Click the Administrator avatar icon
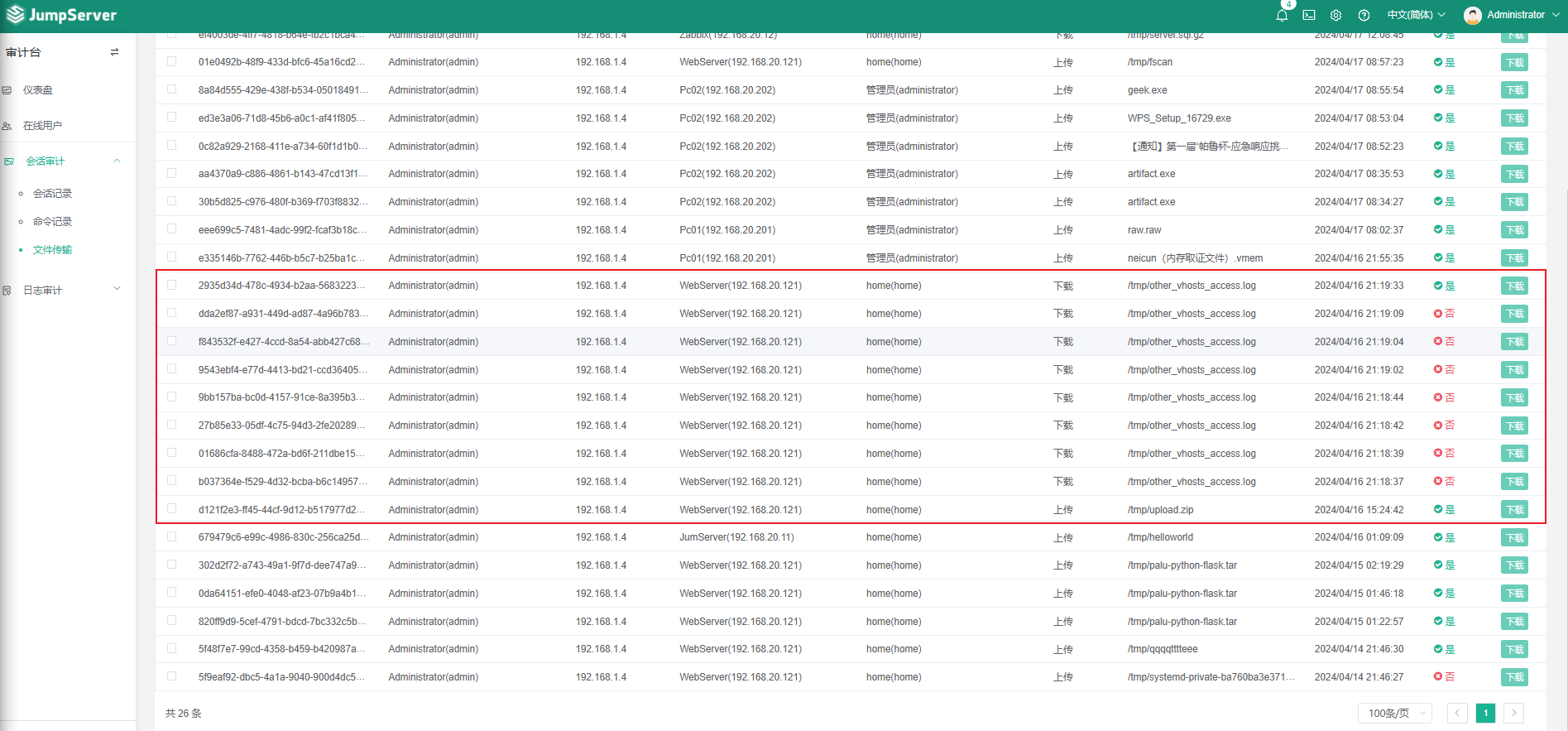The image size is (1568, 731). coord(1473,15)
